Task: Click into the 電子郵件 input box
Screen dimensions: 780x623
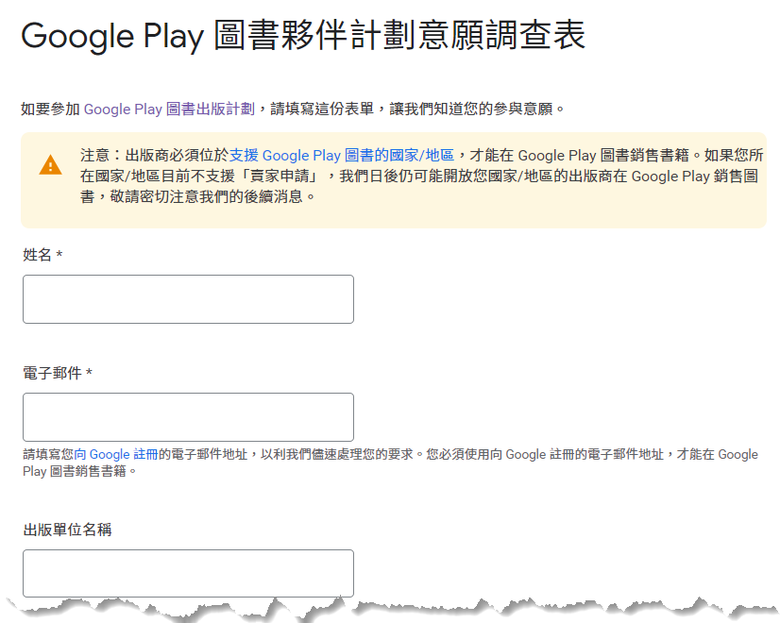Action: (x=188, y=417)
